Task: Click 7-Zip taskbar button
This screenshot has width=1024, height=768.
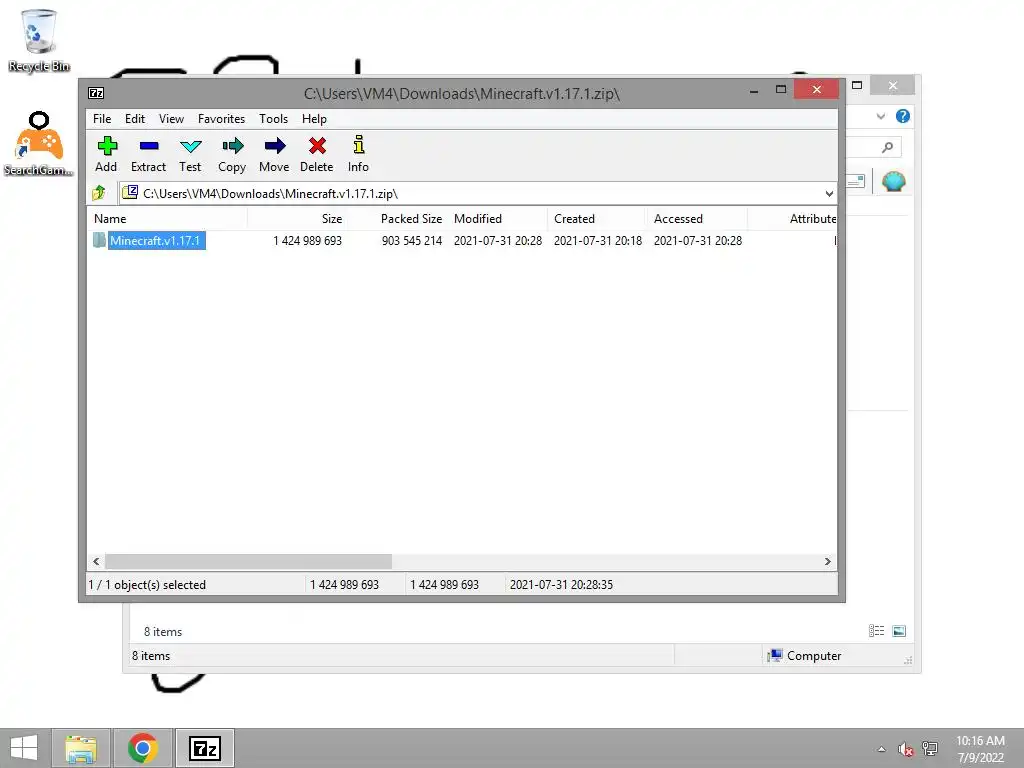Action: point(204,748)
